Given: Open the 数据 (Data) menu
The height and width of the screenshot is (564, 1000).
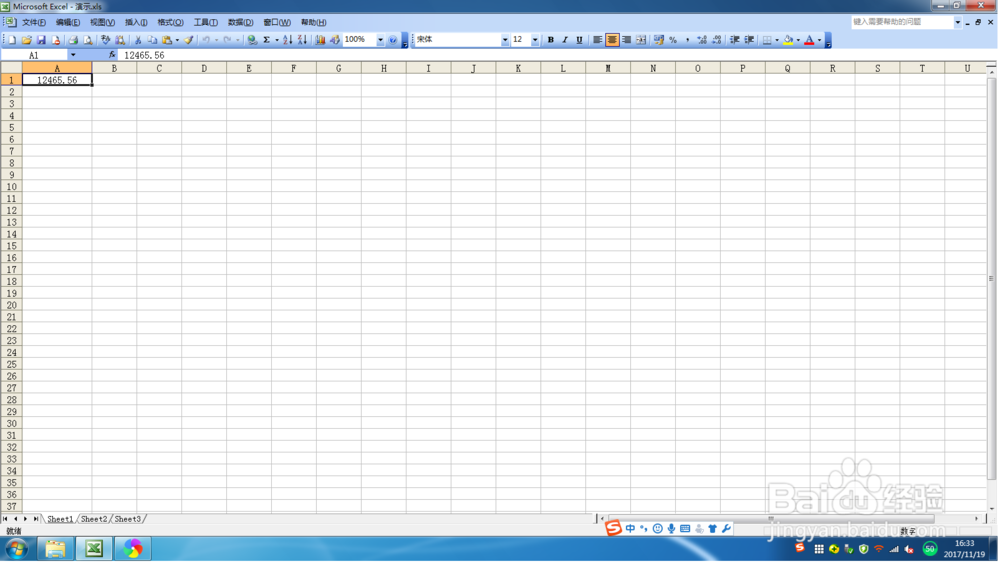Looking at the screenshot, I should click(240, 22).
